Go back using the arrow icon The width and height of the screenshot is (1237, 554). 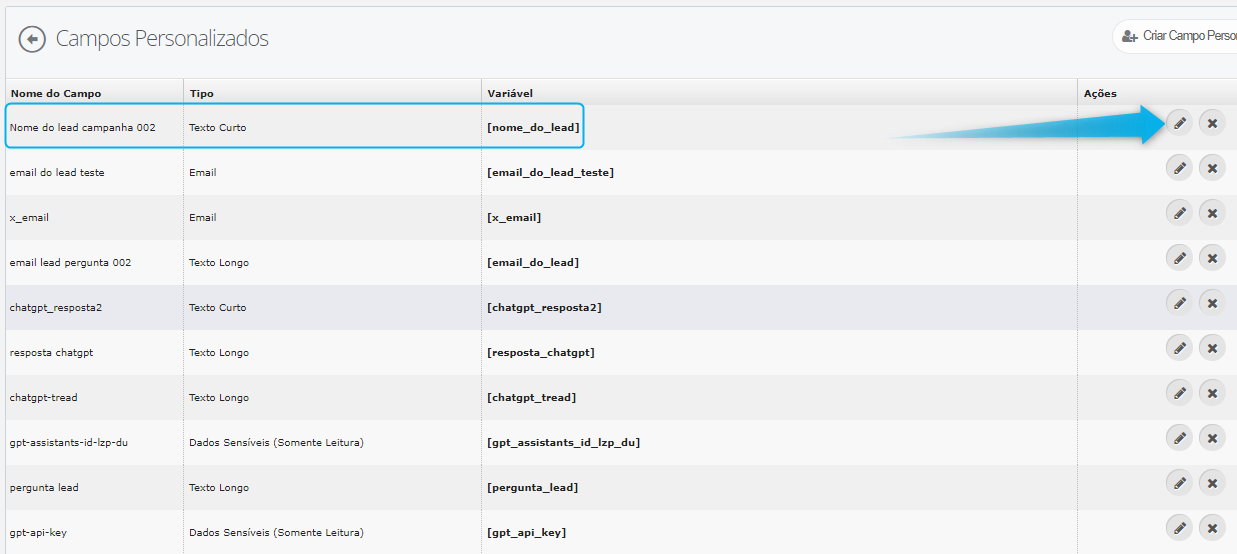point(32,39)
